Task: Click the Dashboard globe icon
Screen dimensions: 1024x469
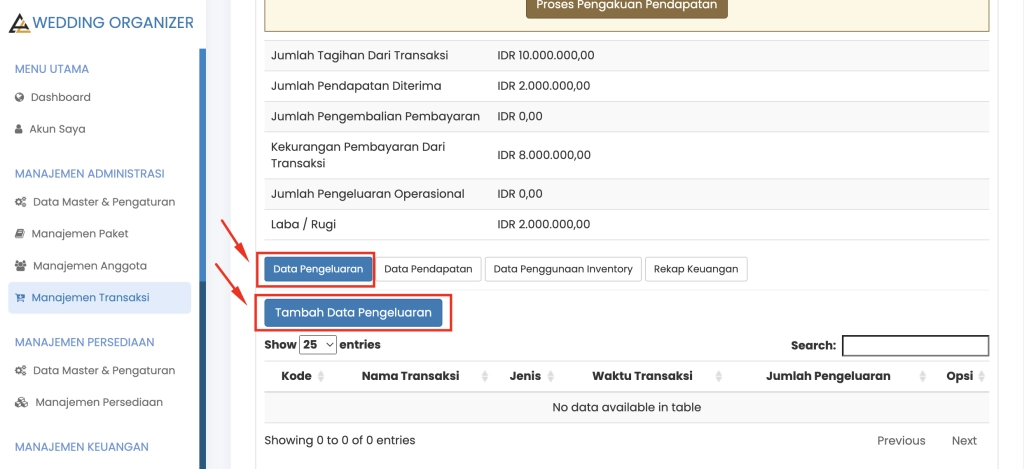Action: (x=19, y=97)
